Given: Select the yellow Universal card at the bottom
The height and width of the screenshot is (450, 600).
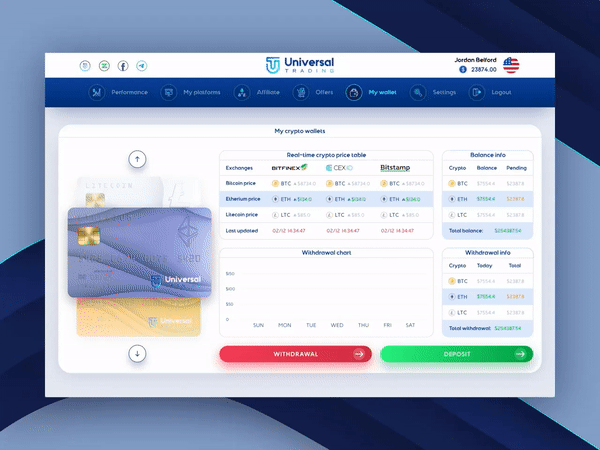Looking at the screenshot, I should [x=140, y=318].
